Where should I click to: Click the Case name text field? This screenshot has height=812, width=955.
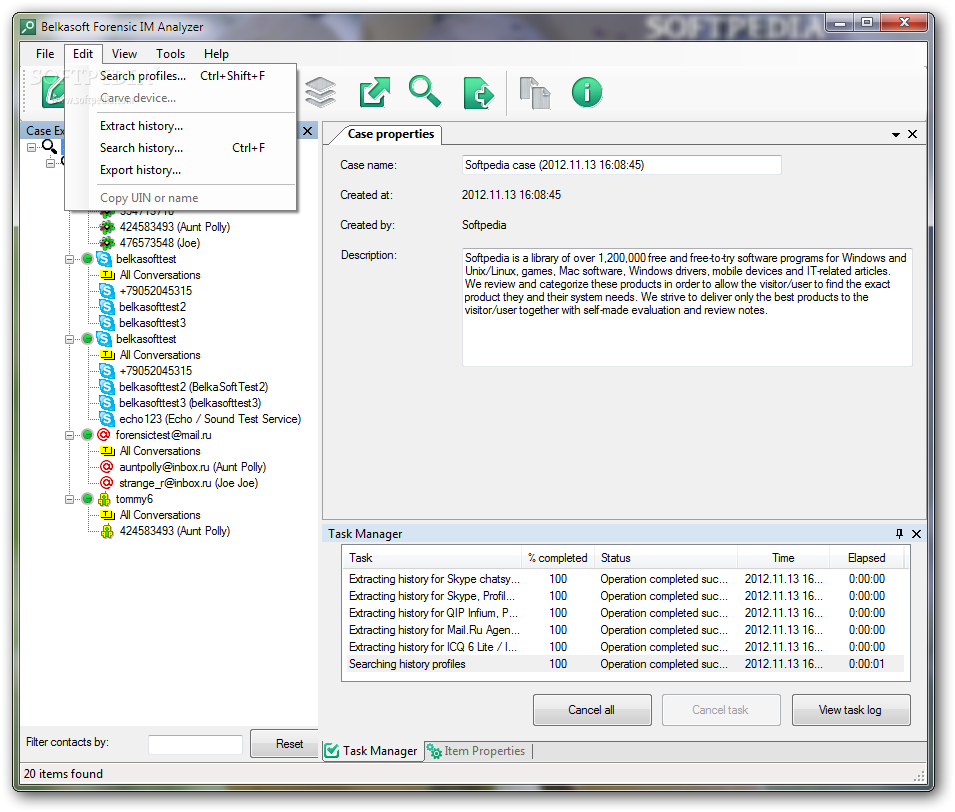tap(621, 165)
